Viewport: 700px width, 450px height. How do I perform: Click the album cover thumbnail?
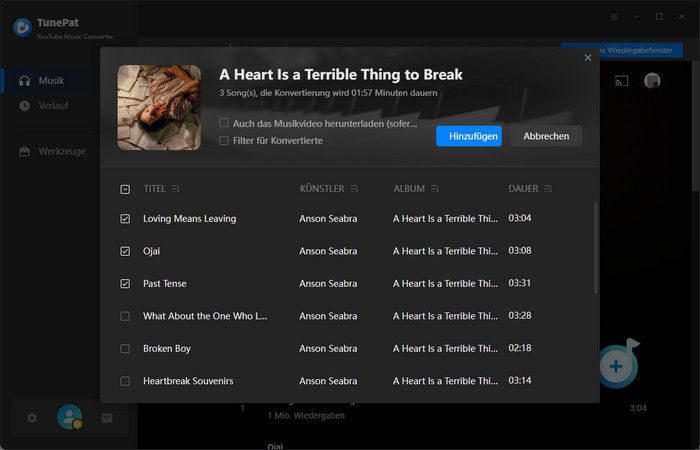(159, 108)
